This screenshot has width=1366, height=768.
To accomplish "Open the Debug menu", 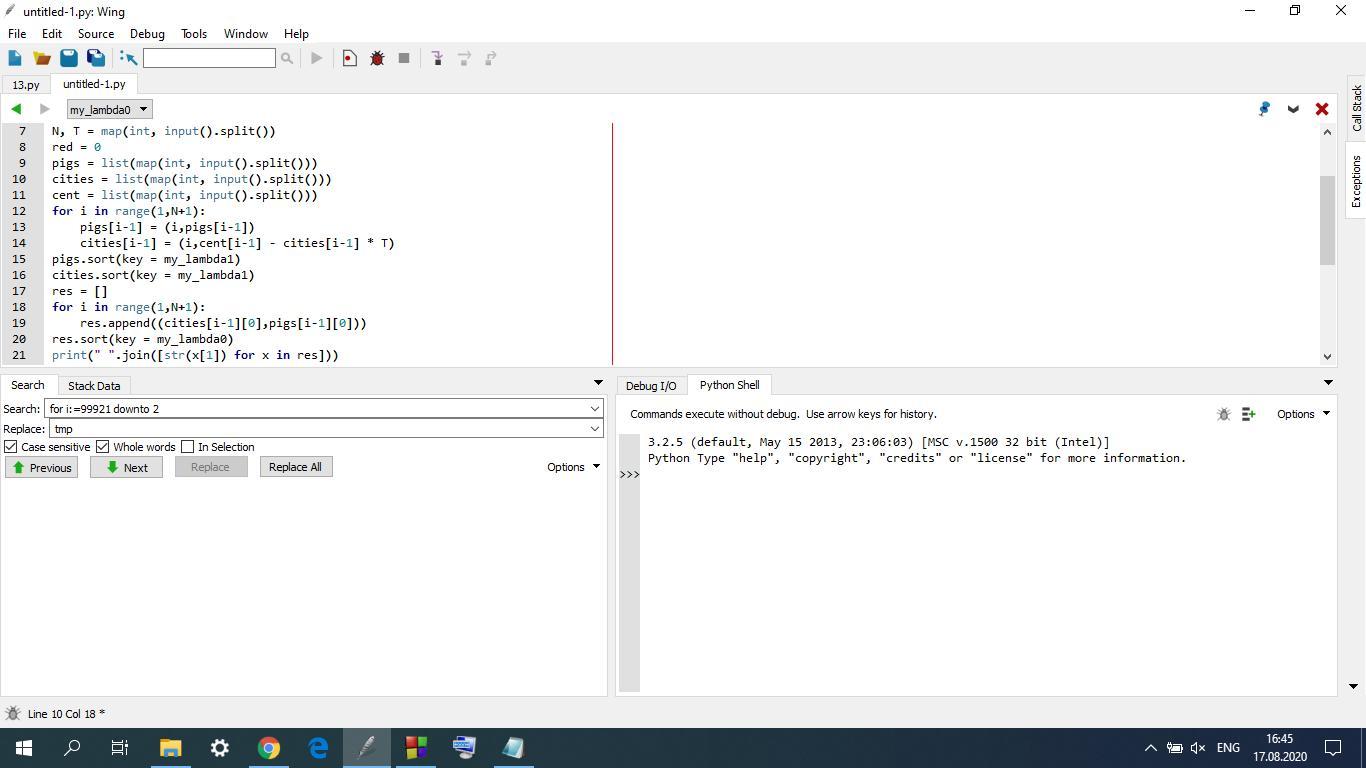I will 147,33.
